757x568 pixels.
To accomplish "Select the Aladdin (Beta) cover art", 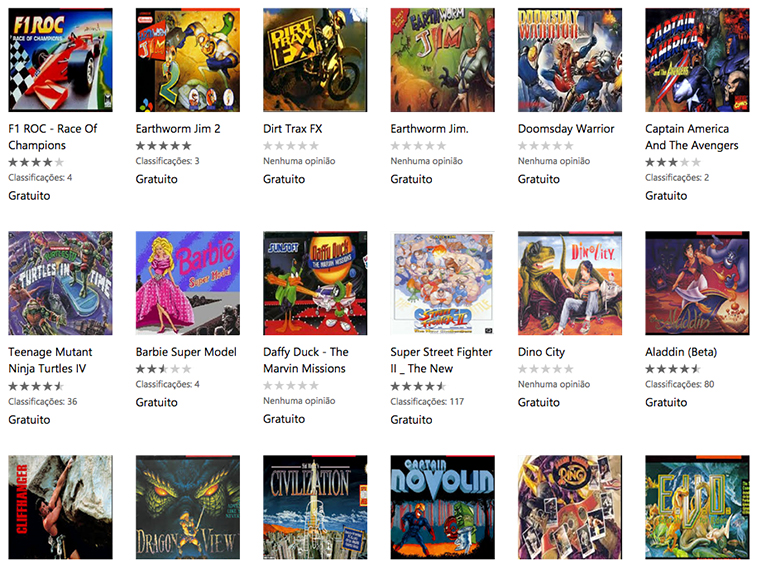I will [697, 283].
